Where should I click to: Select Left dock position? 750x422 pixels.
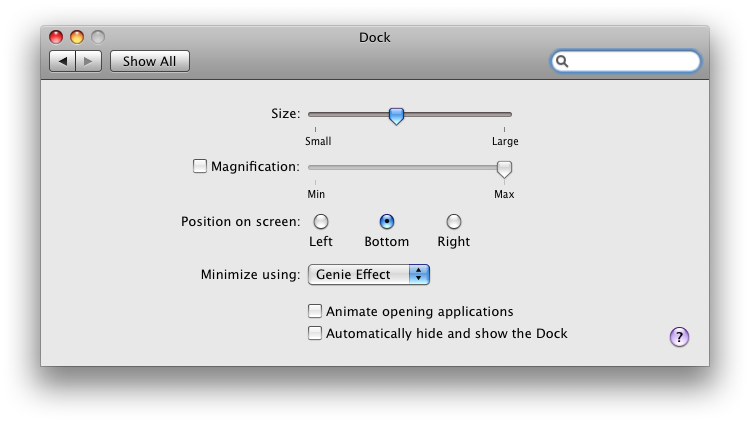click(321, 222)
